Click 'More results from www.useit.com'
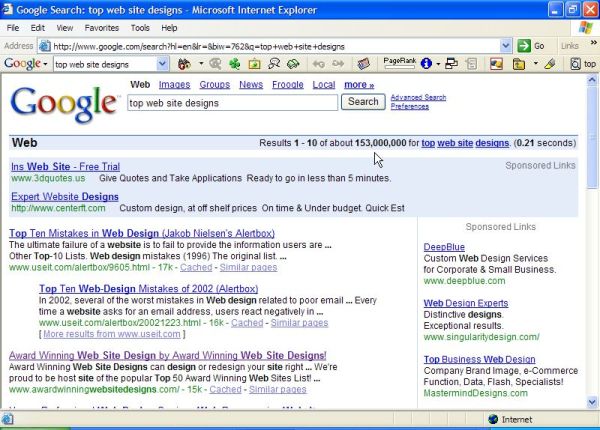 click(112, 334)
